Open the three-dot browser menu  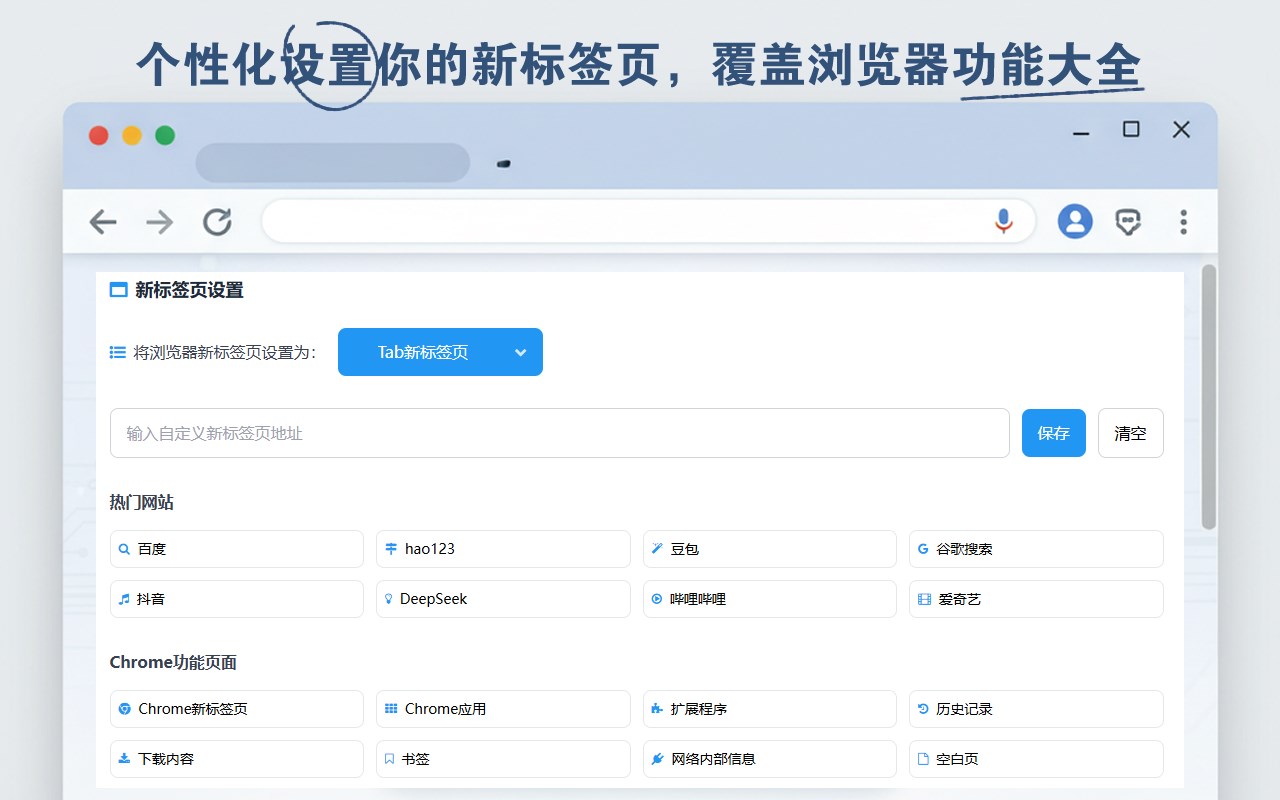point(1184,221)
